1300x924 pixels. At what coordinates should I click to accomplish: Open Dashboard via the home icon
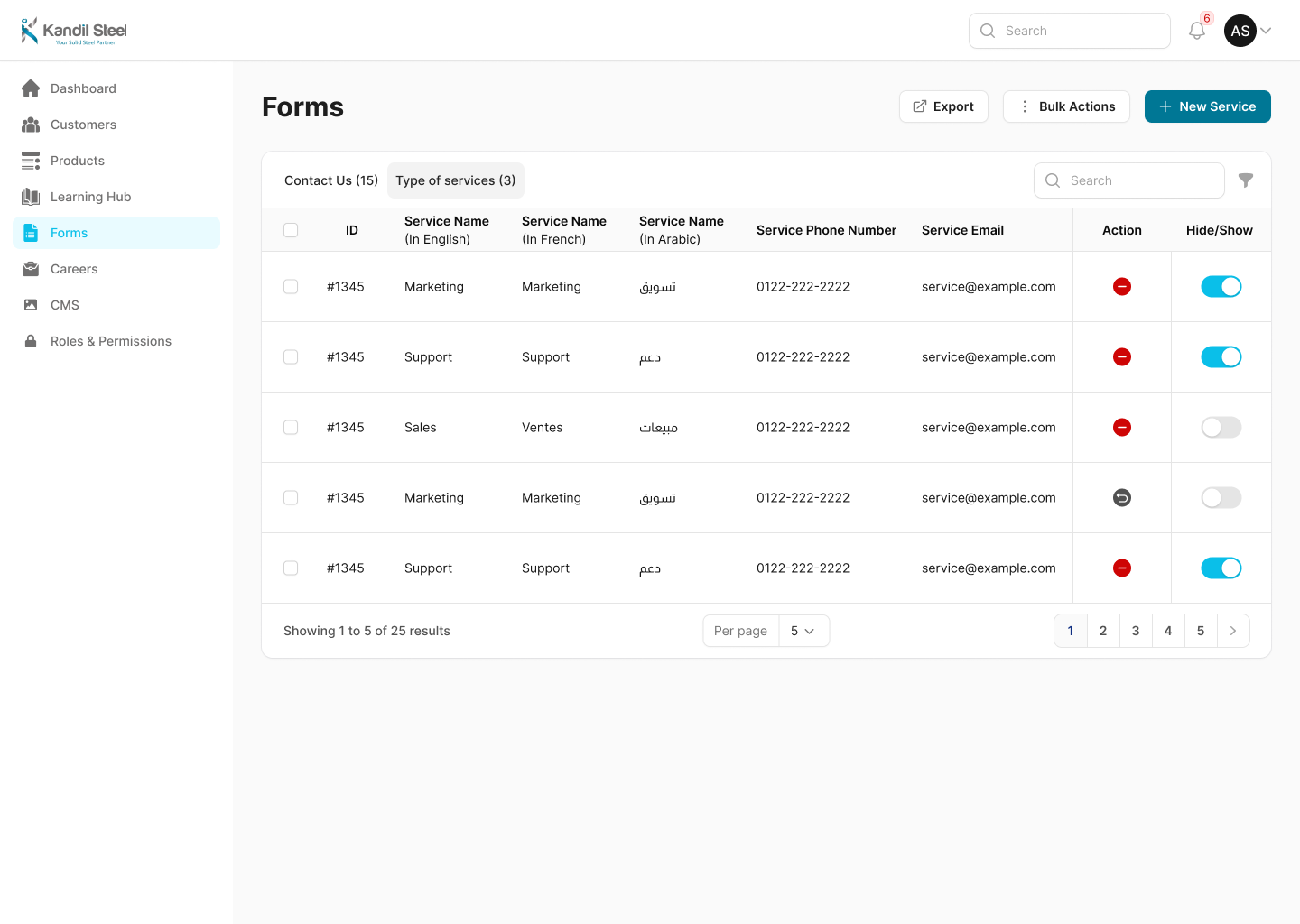[31, 88]
